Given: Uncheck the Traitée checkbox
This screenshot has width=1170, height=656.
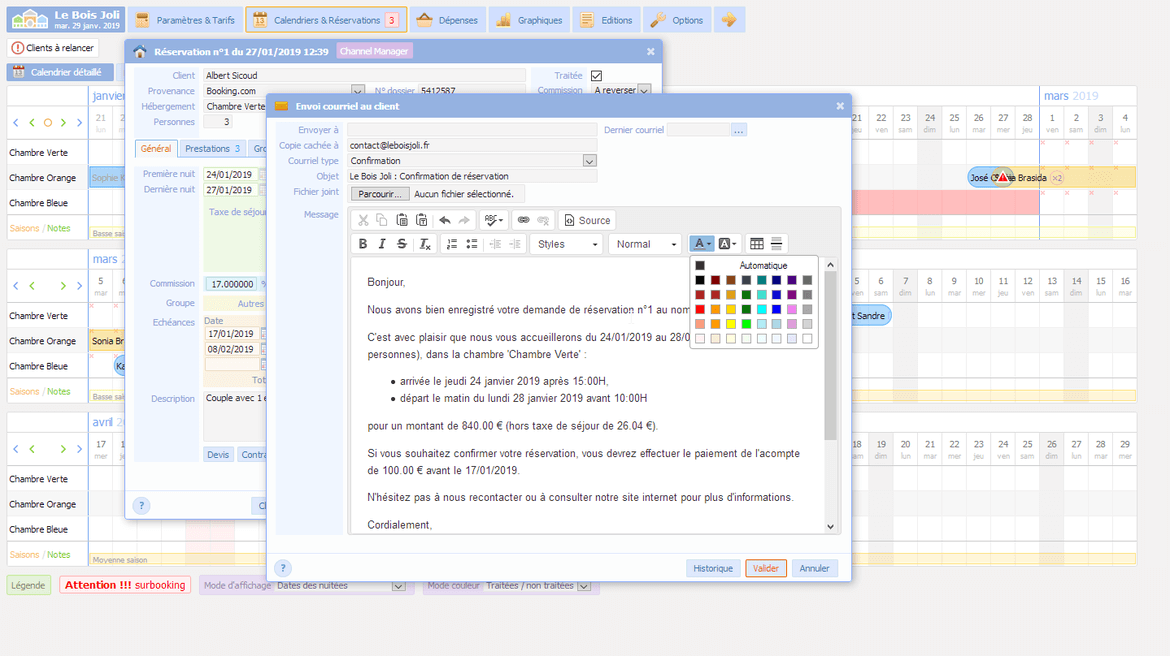Looking at the screenshot, I should [x=597, y=75].
